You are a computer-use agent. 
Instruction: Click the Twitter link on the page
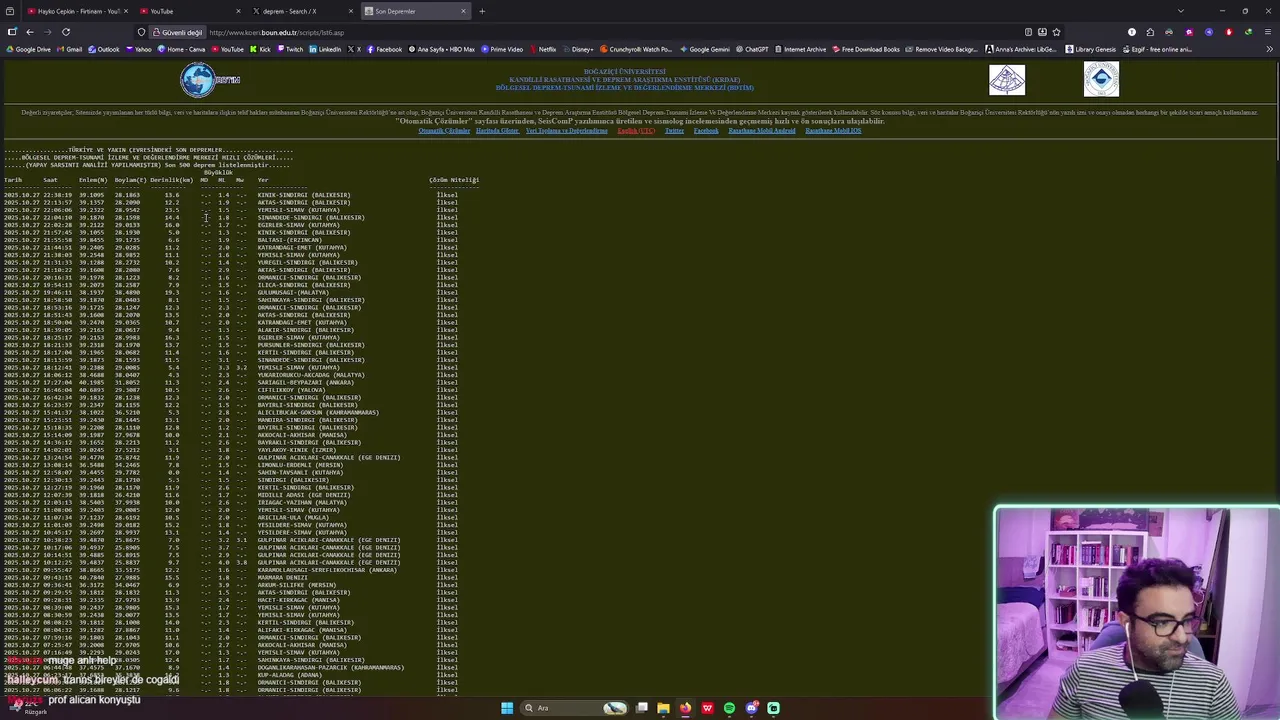click(x=675, y=131)
